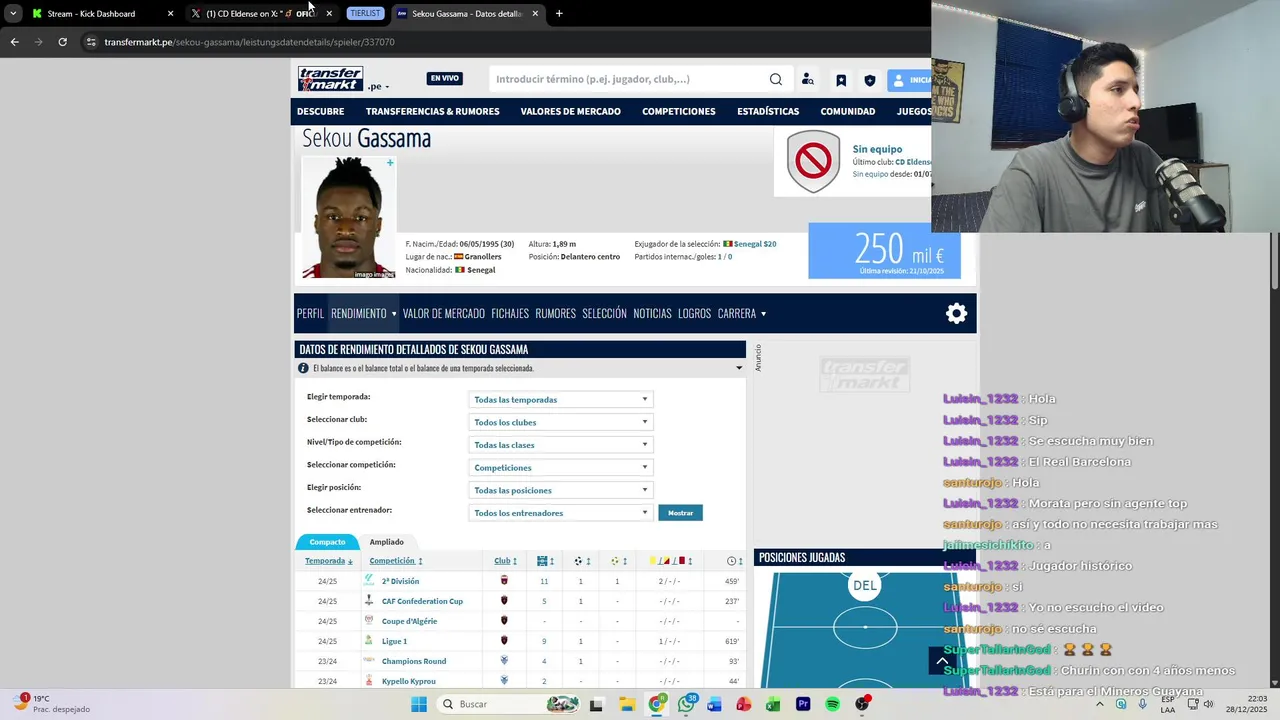
Task: Click the Windows Start button
Action: pyautogui.click(x=419, y=704)
